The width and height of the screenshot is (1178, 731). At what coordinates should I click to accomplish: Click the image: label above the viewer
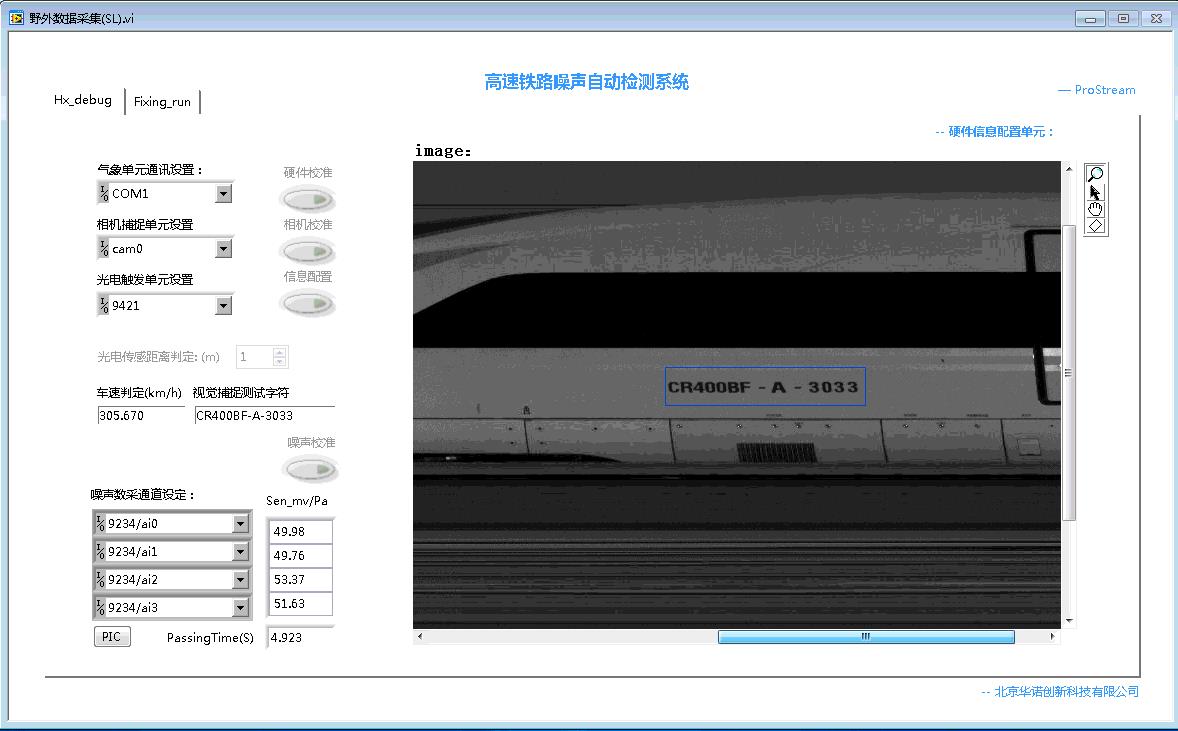(443, 151)
